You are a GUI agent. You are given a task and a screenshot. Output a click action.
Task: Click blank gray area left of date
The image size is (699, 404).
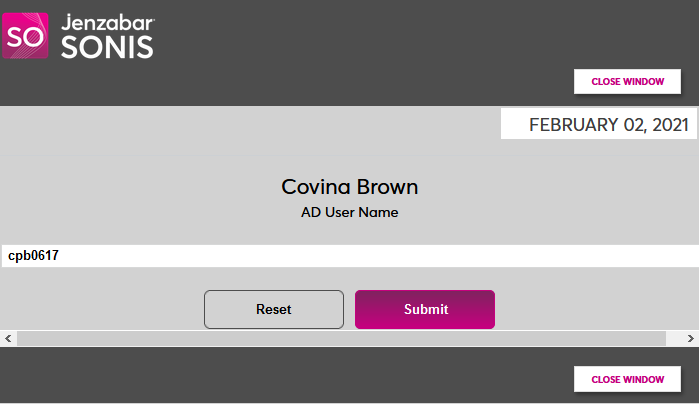tap(250, 125)
